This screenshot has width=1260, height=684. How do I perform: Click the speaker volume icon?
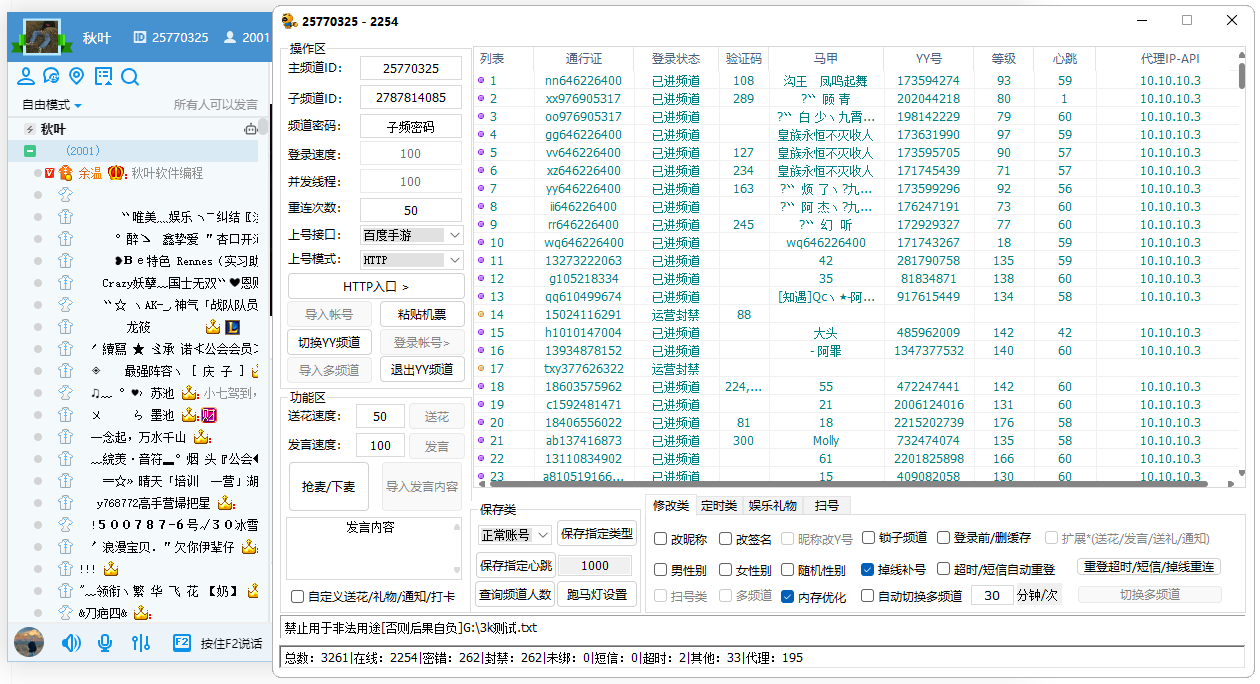click(71, 643)
